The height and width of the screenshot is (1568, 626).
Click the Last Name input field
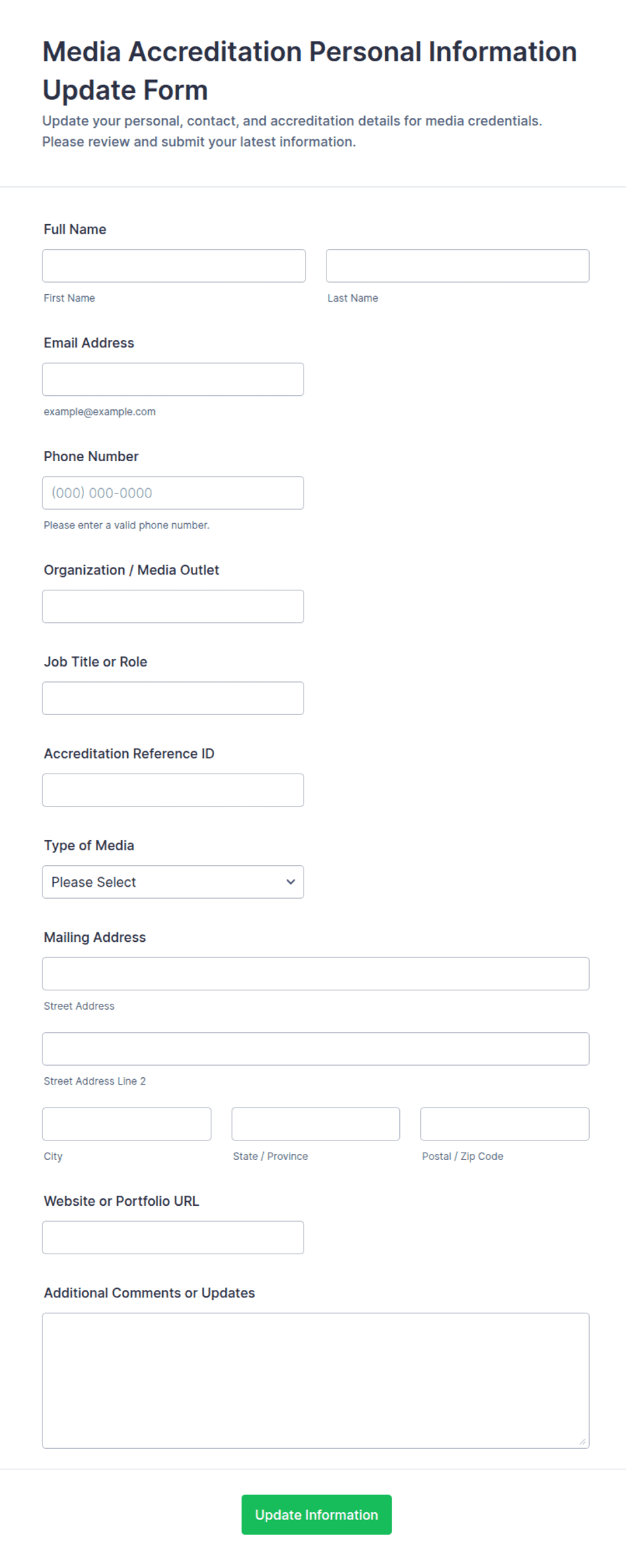(x=458, y=266)
